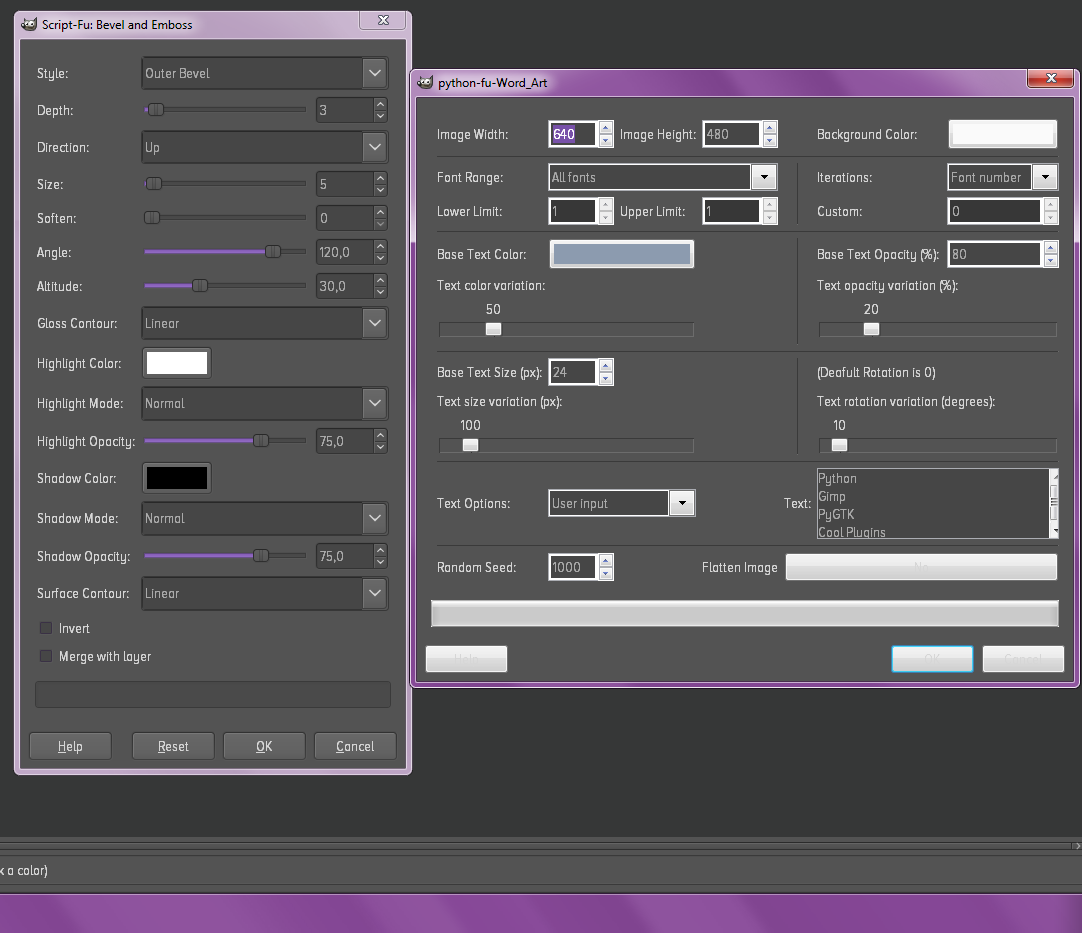
Task: Select the black Shadow Color swatch
Action: pos(176,478)
